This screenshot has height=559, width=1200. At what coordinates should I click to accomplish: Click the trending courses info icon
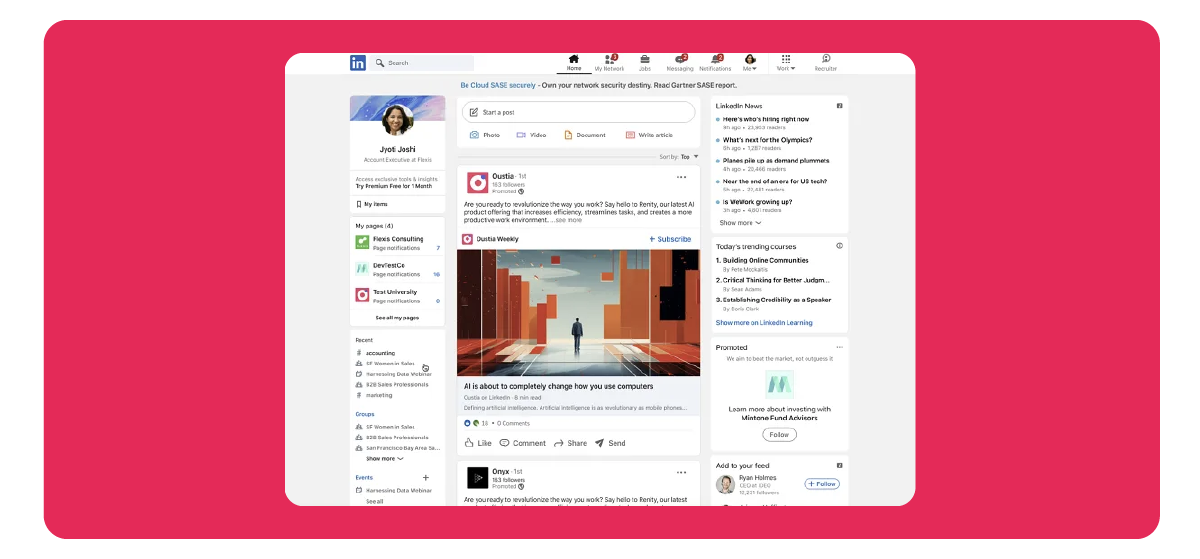tap(839, 245)
